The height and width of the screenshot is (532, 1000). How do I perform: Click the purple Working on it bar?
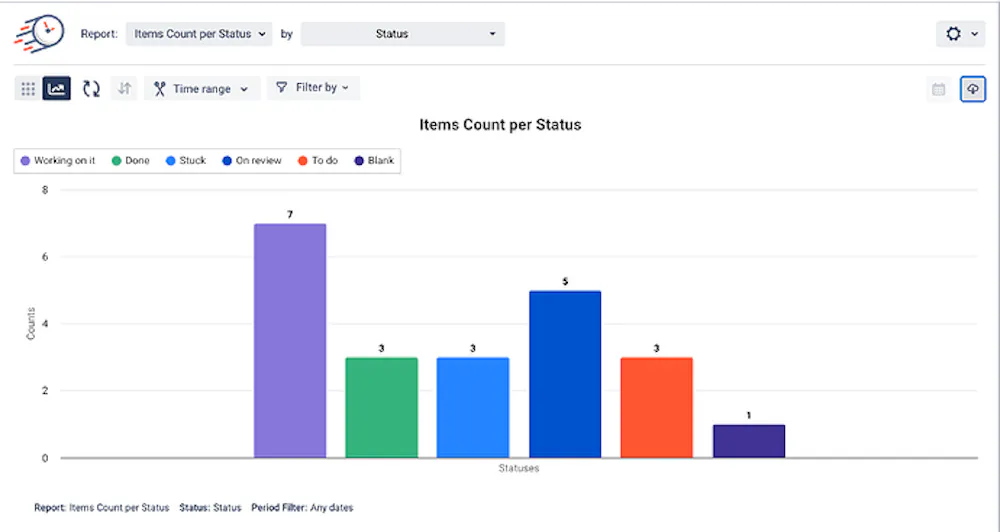coord(290,340)
